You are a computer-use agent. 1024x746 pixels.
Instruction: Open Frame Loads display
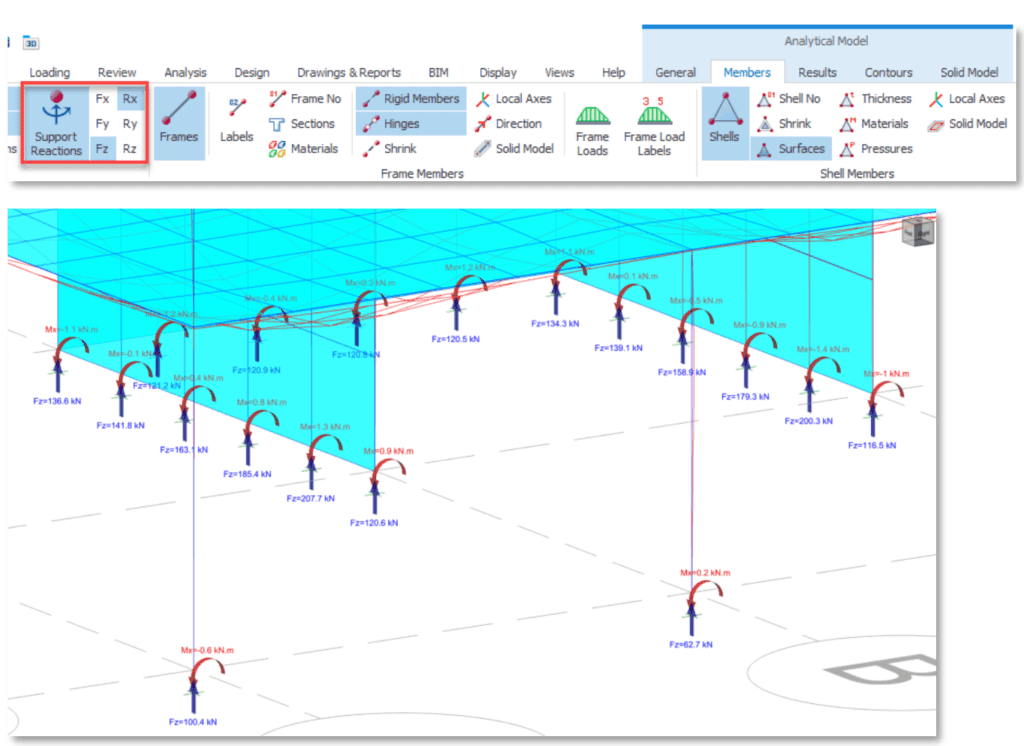coord(592,131)
